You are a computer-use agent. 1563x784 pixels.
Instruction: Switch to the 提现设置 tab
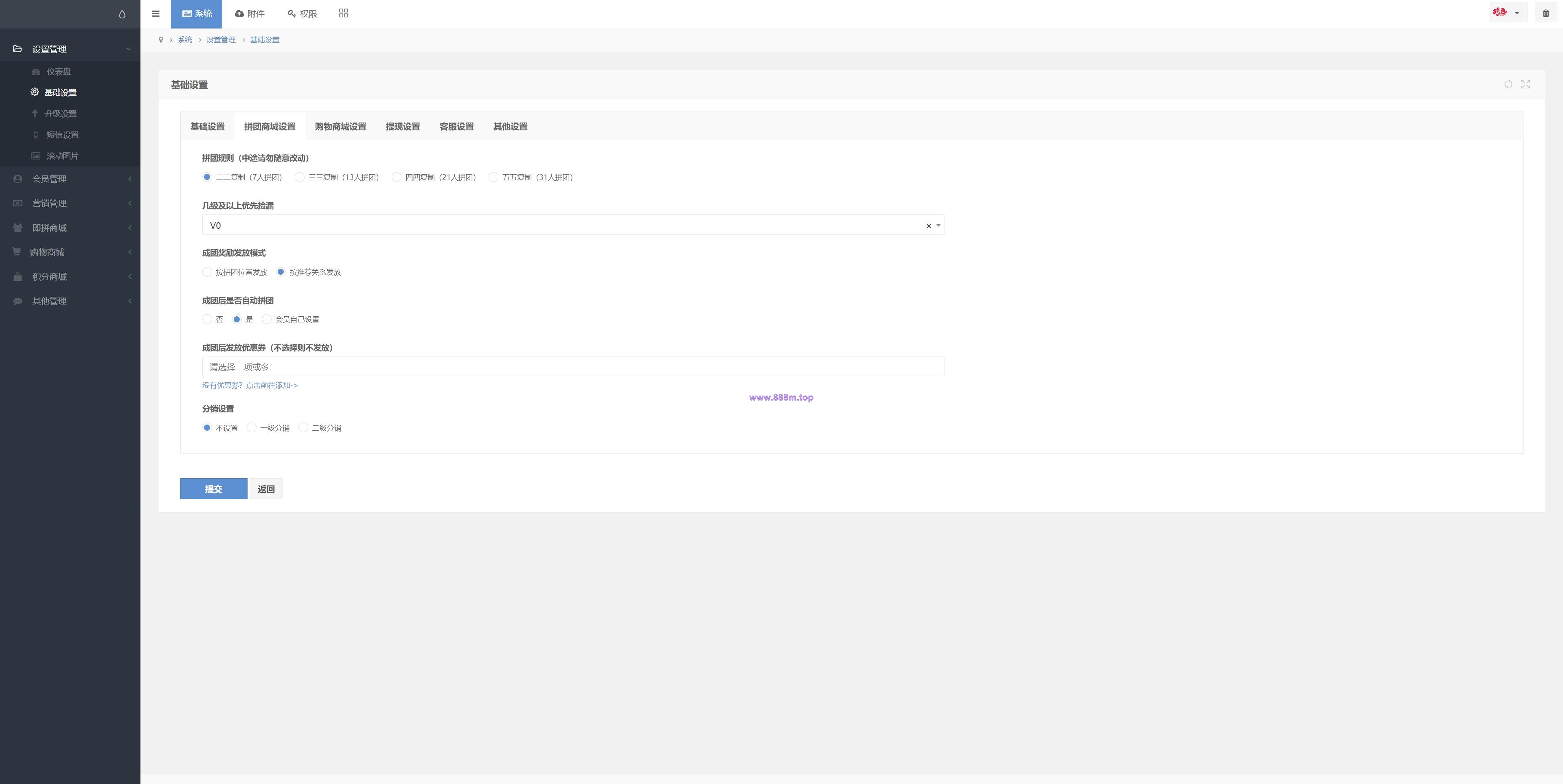[403, 126]
